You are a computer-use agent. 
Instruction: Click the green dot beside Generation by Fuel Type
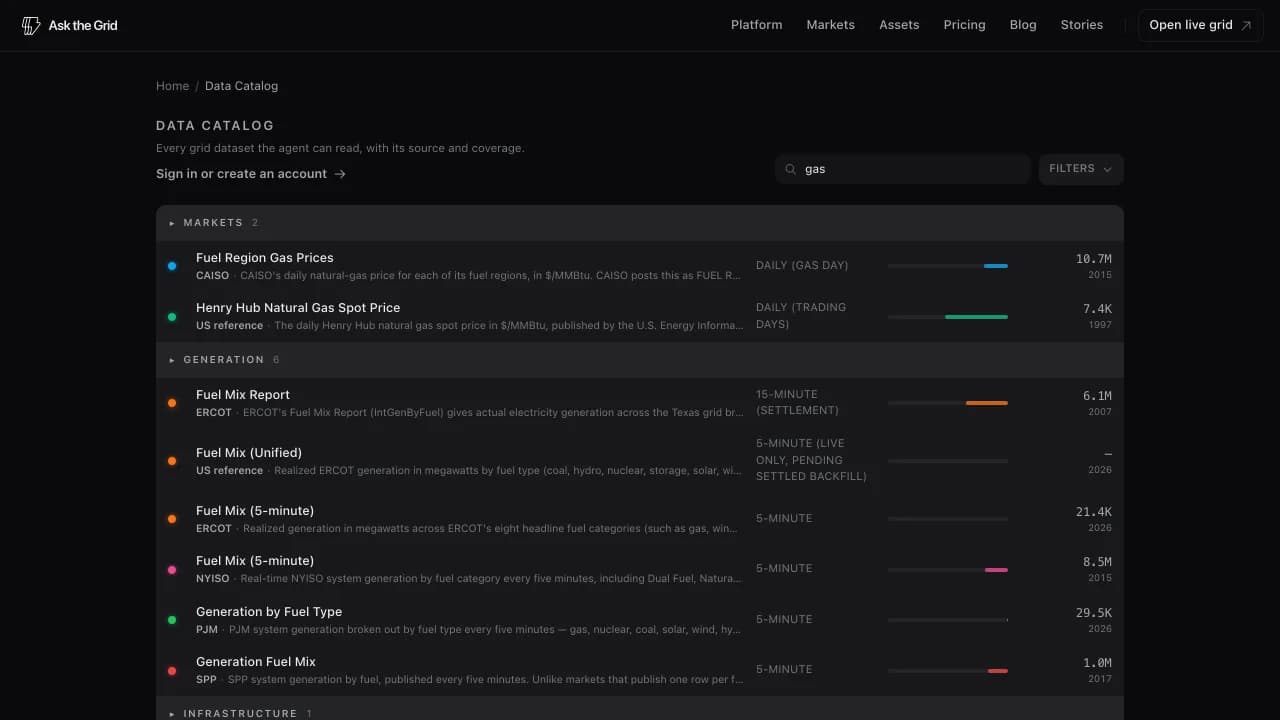172,620
